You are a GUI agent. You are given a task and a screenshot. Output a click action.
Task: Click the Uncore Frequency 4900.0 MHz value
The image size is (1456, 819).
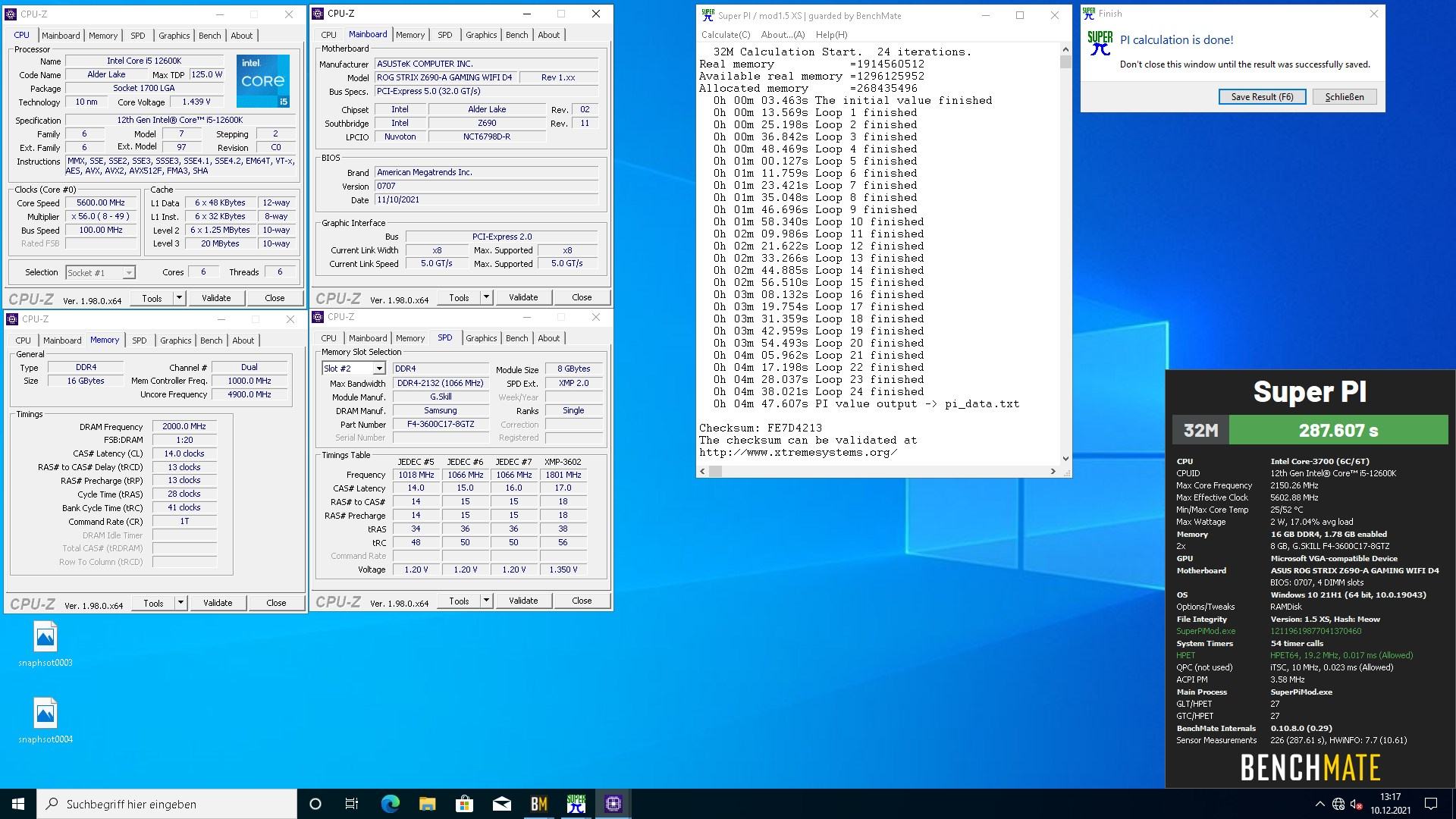click(249, 394)
